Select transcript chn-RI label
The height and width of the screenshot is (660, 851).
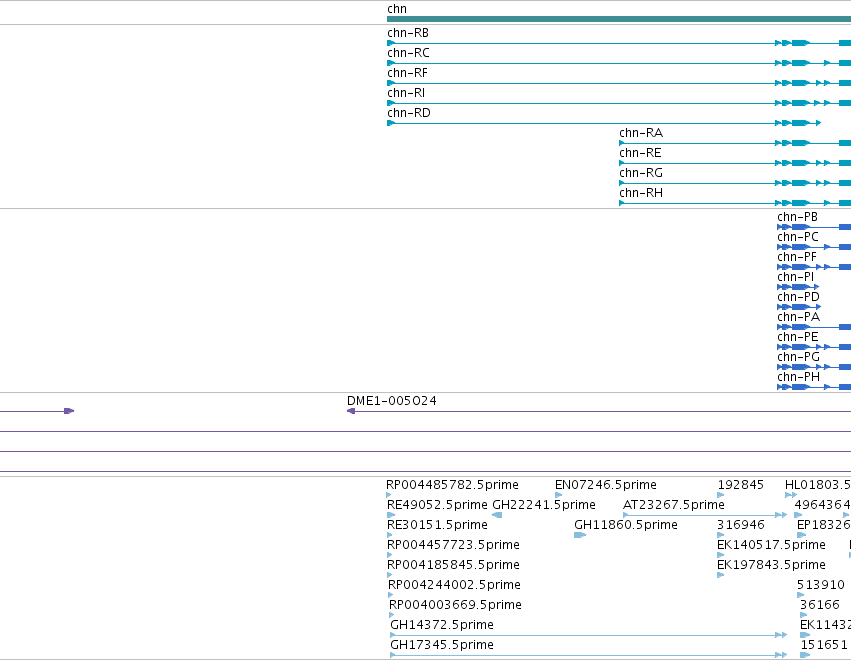(x=406, y=93)
